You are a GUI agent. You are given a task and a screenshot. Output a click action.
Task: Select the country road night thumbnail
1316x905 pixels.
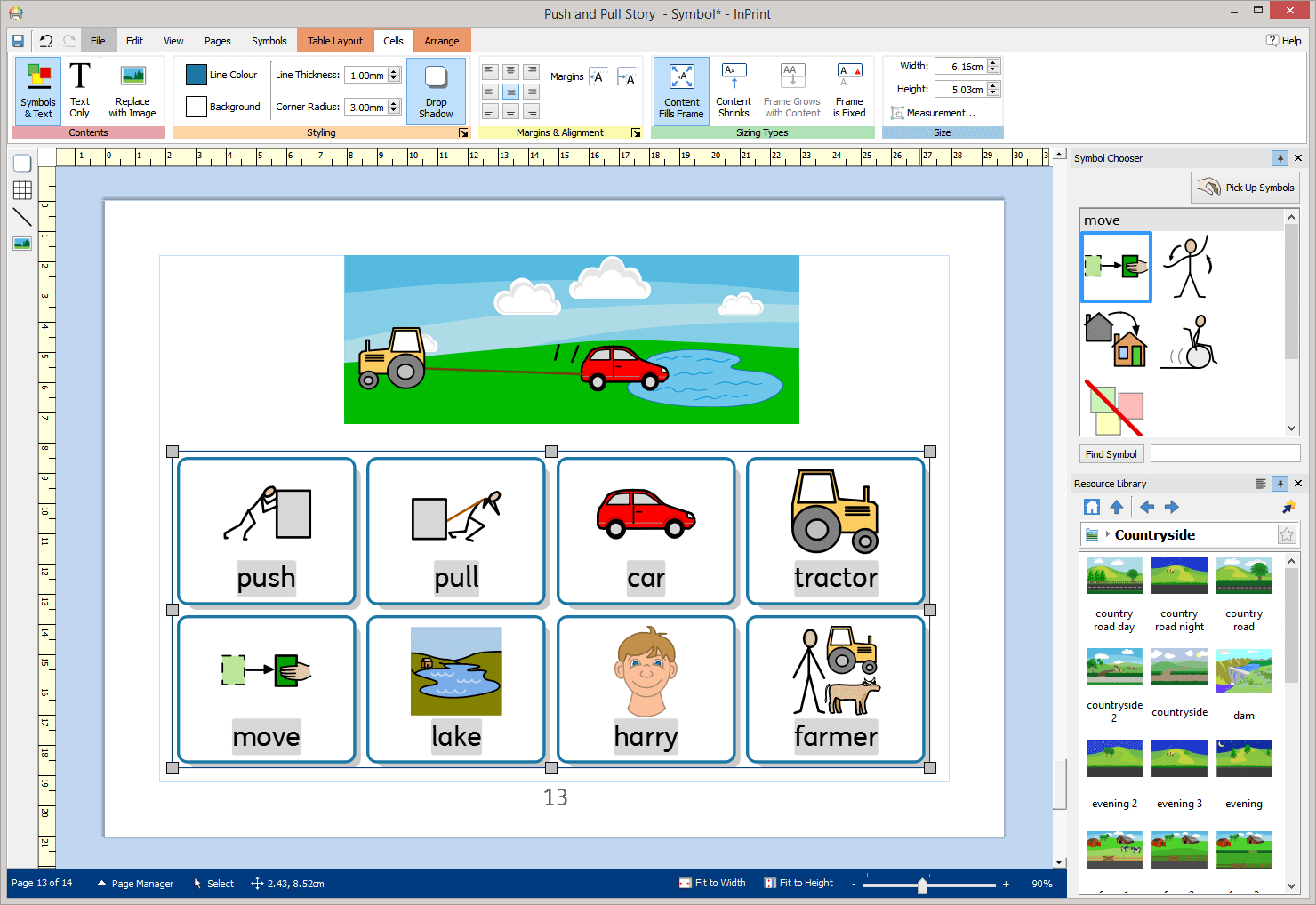1179,576
